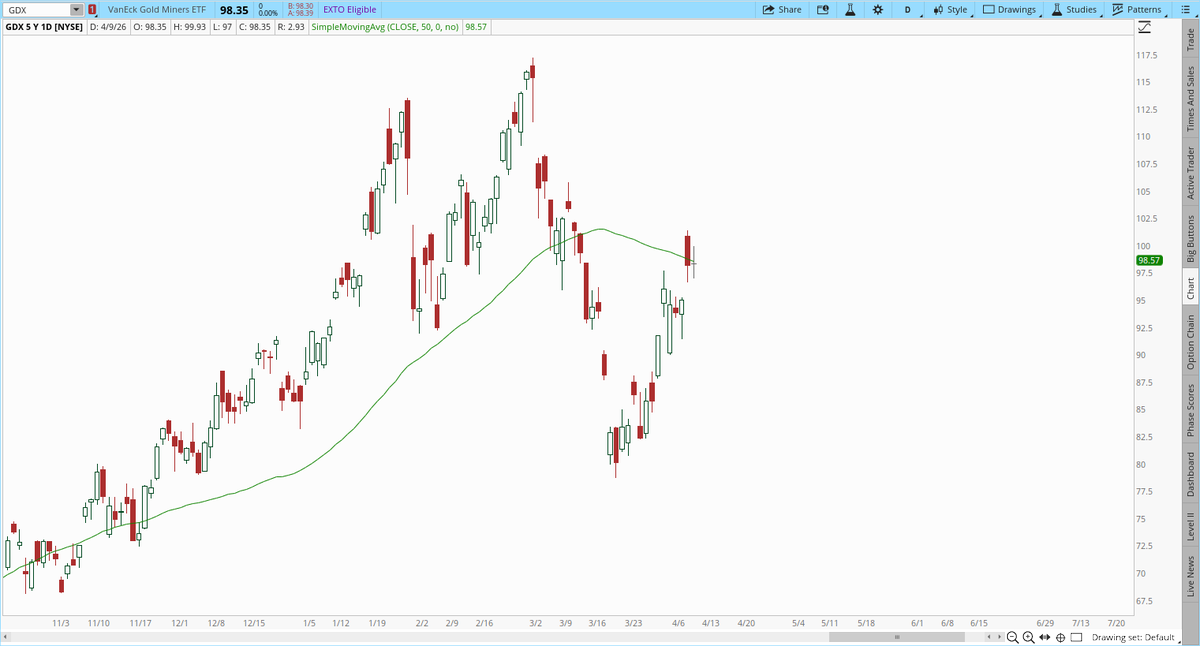Open the D time frame dropdown
This screenshot has height=646, width=1200.
(906, 9)
